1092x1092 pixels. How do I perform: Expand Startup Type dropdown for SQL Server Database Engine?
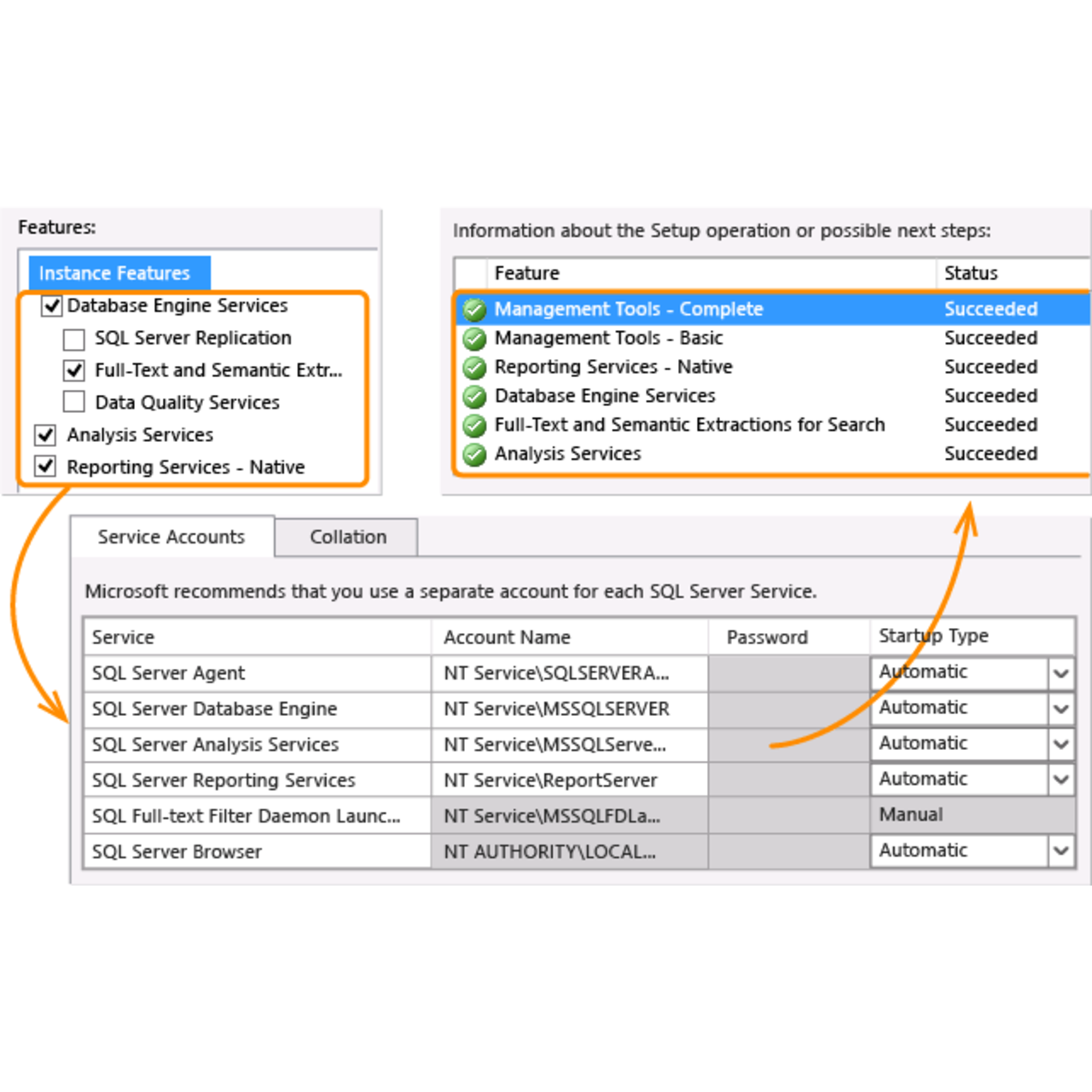click(x=1060, y=708)
